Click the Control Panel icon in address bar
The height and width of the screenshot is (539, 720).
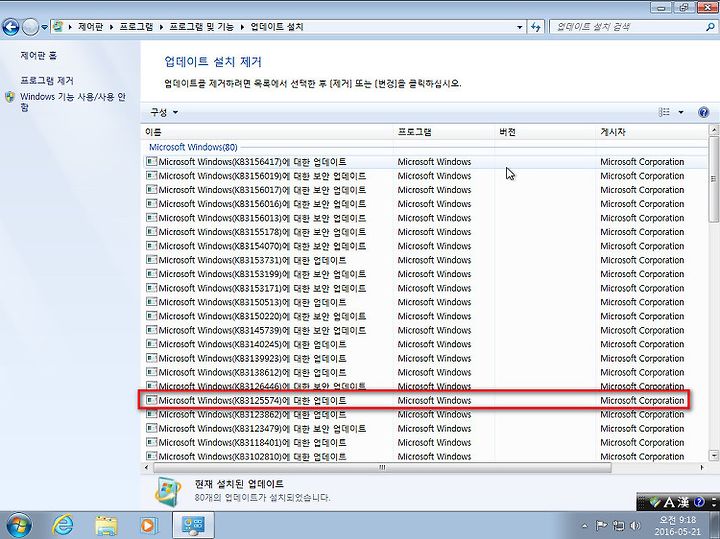pos(58,27)
